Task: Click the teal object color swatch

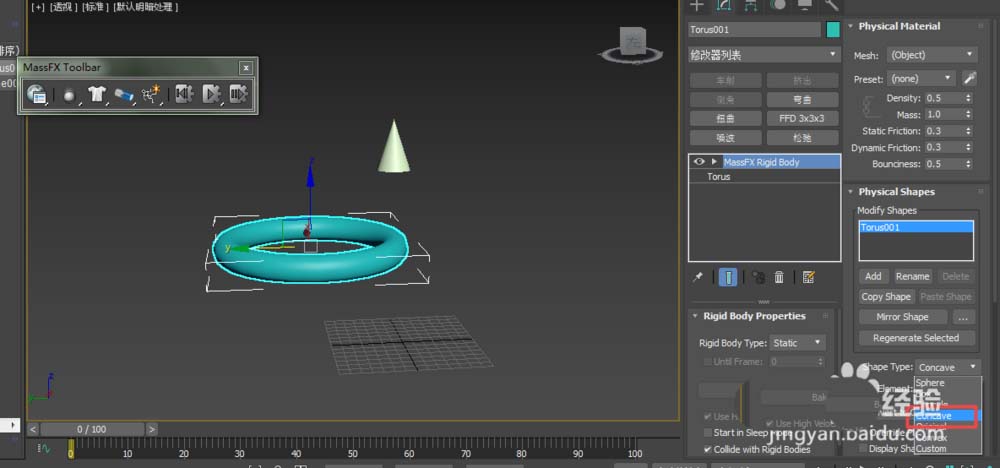Action: click(833, 30)
